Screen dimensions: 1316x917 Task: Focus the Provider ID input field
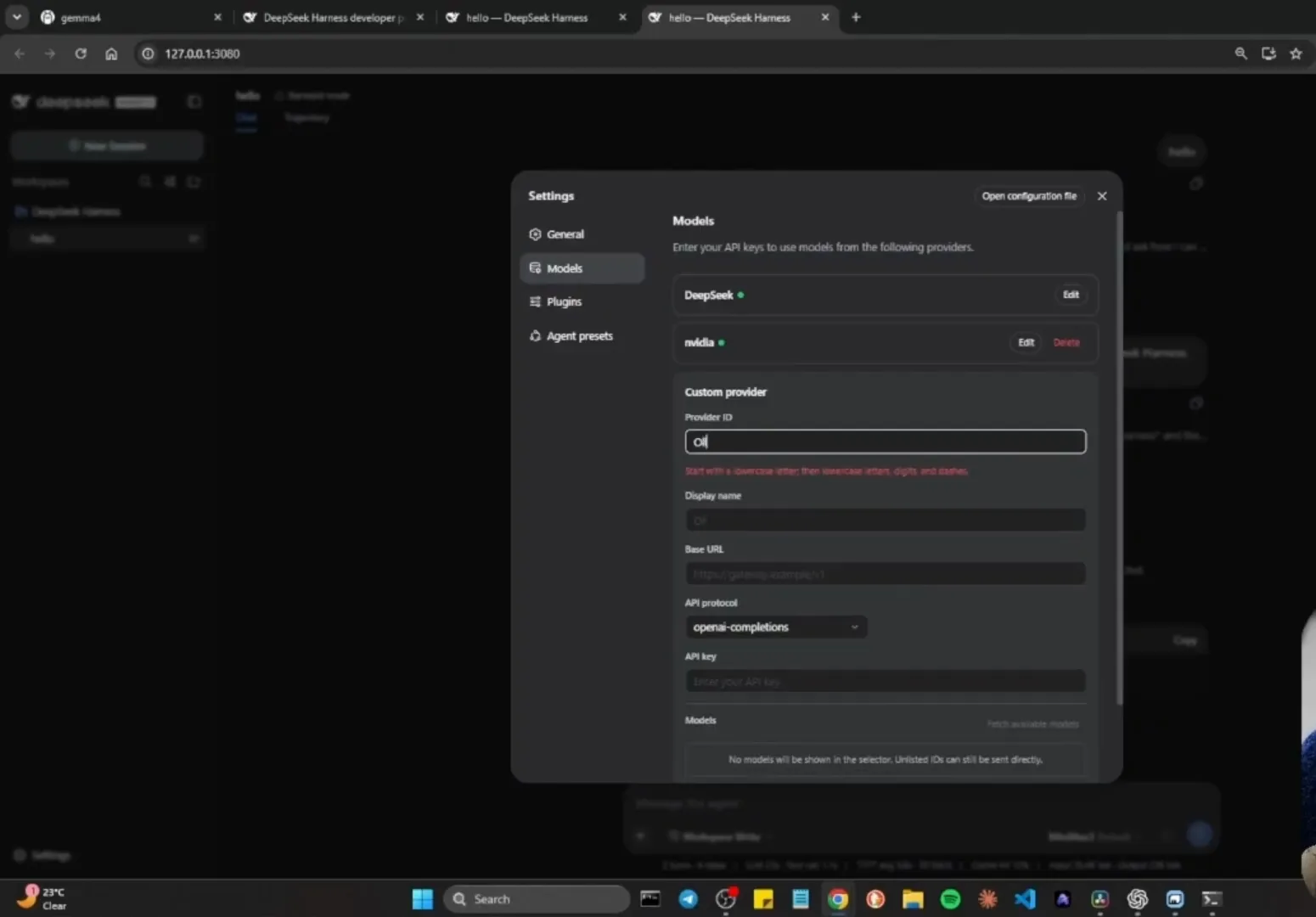[885, 442]
